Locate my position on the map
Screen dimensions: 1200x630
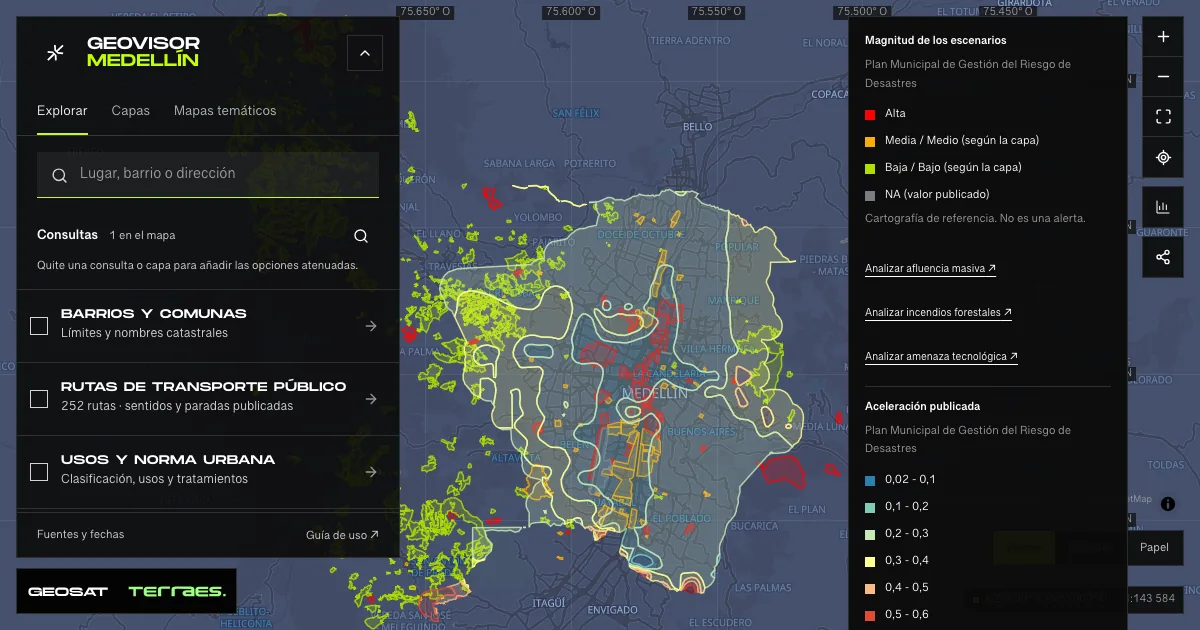point(1163,157)
